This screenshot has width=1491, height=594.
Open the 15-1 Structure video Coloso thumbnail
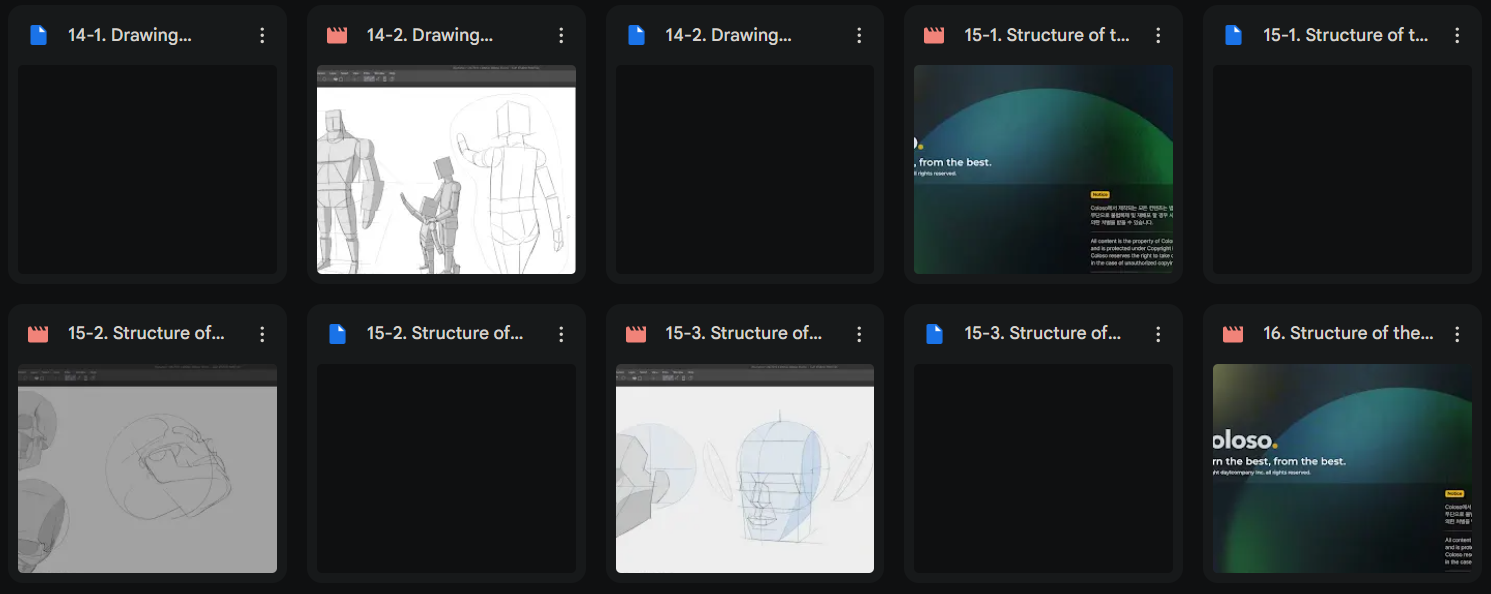click(1044, 170)
